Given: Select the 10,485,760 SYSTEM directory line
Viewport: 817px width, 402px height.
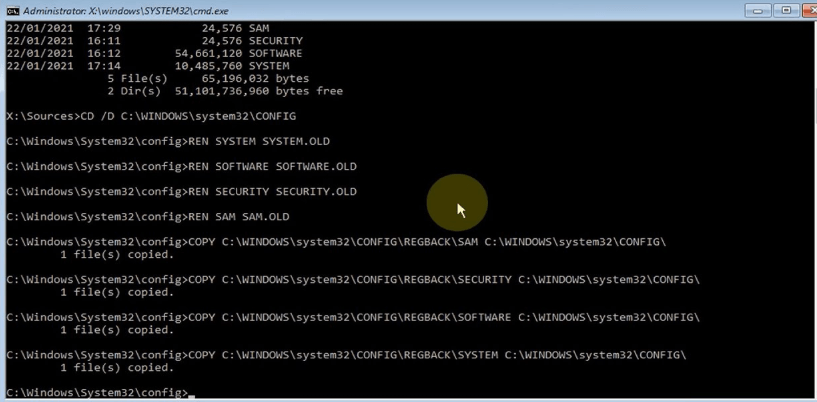Looking at the screenshot, I should (x=148, y=66).
